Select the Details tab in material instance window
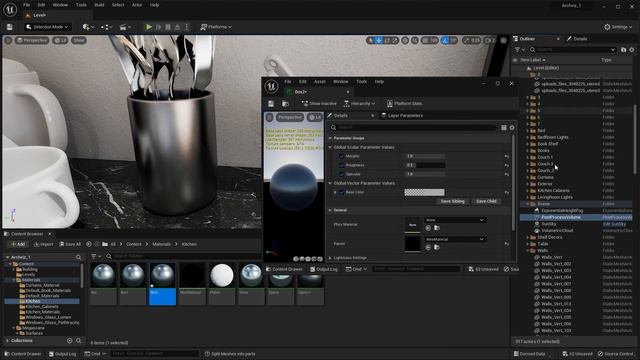Viewport: 640px width, 360px height. click(x=341, y=116)
